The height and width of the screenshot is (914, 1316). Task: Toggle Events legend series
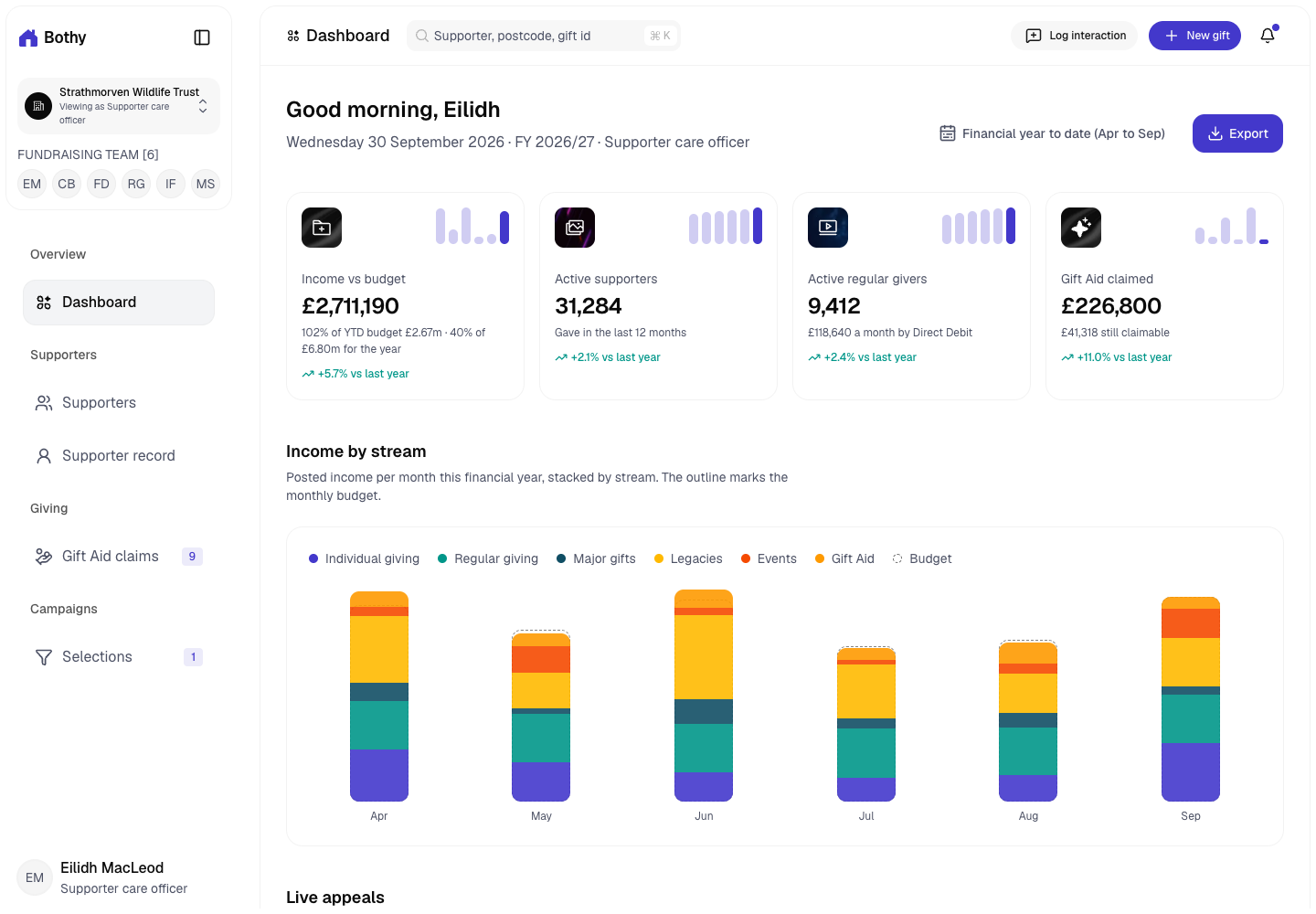click(x=769, y=558)
